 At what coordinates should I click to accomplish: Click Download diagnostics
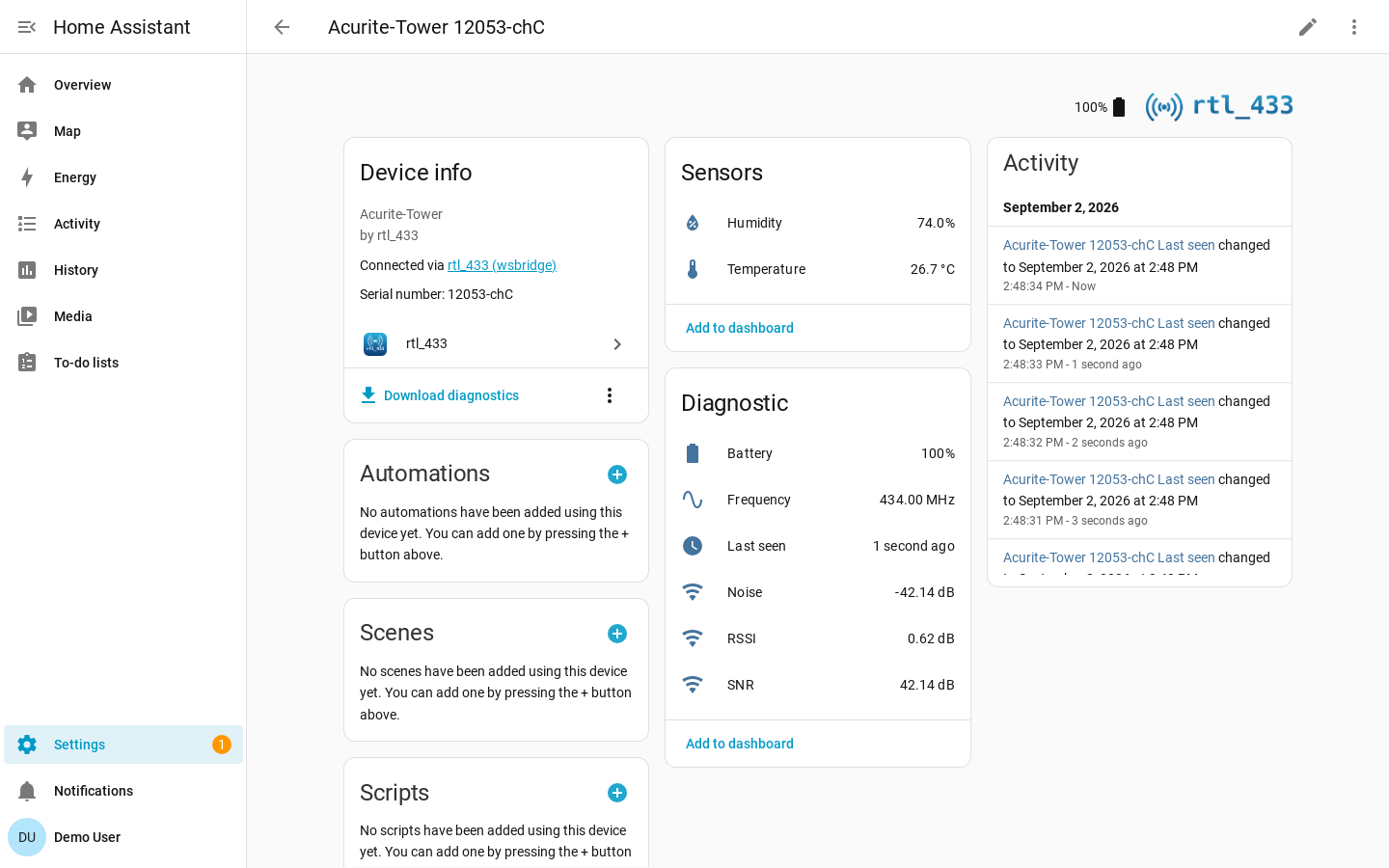click(440, 395)
